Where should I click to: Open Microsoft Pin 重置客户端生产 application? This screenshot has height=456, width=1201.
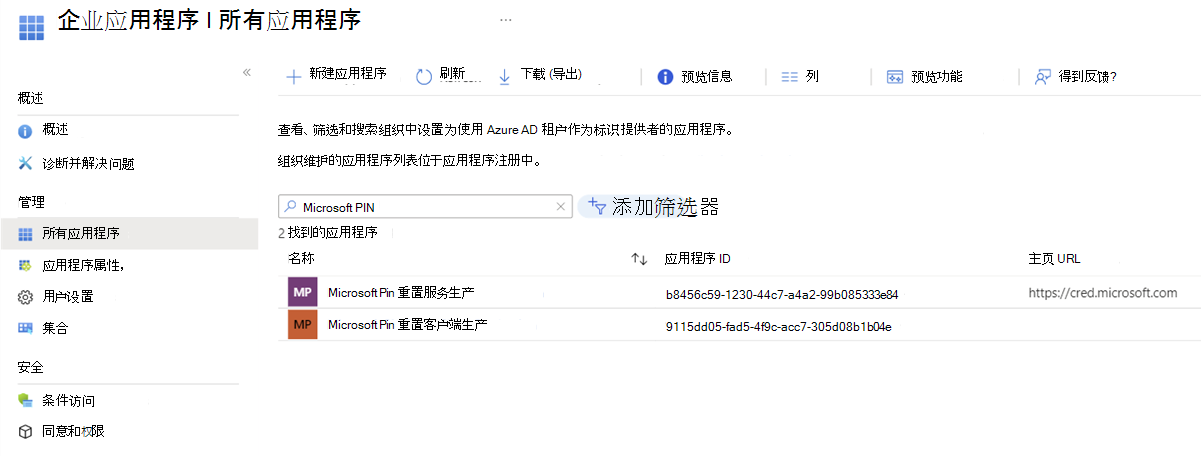coord(408,325)
